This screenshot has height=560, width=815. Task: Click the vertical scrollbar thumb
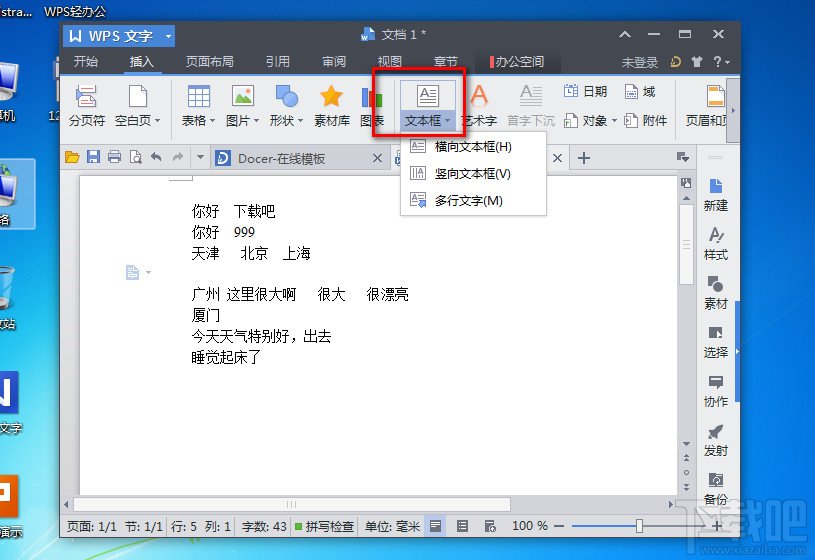tap(686, 244)
